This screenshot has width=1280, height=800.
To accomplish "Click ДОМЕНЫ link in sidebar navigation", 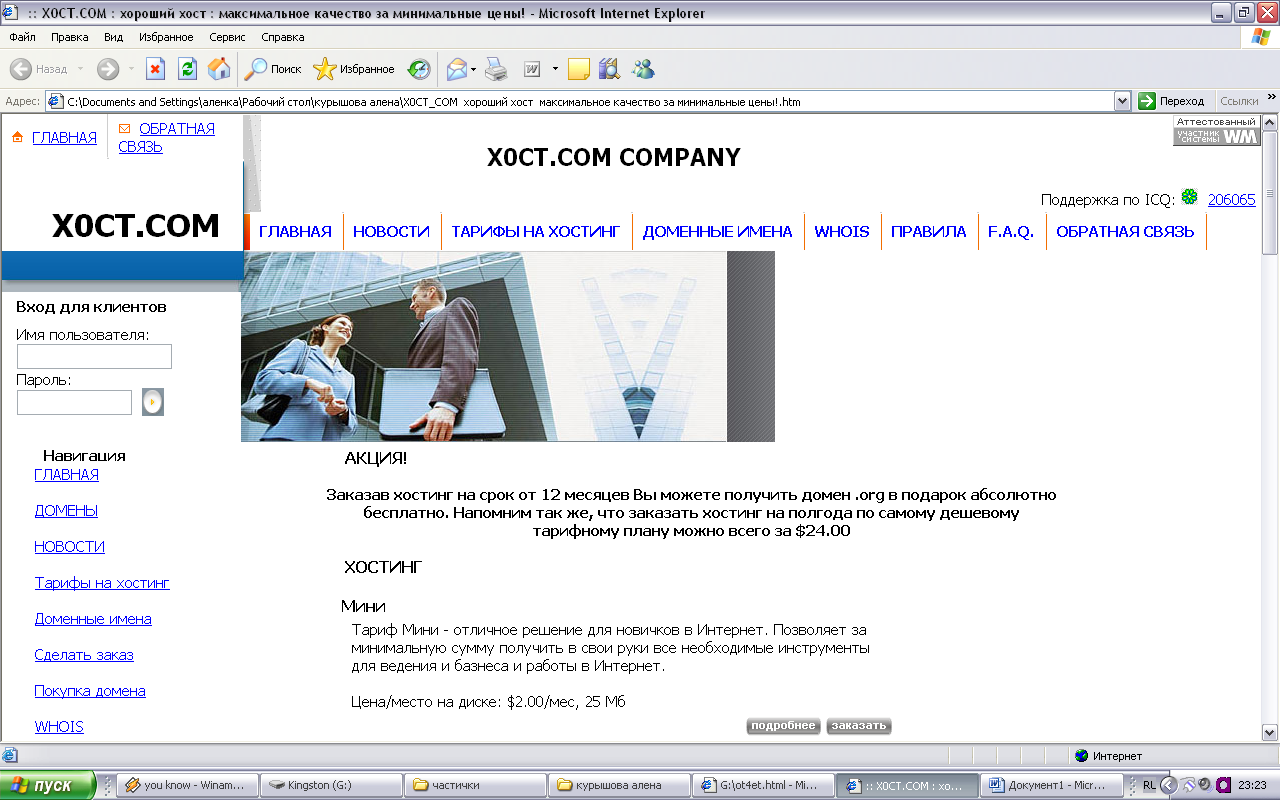I will [66, 511].
